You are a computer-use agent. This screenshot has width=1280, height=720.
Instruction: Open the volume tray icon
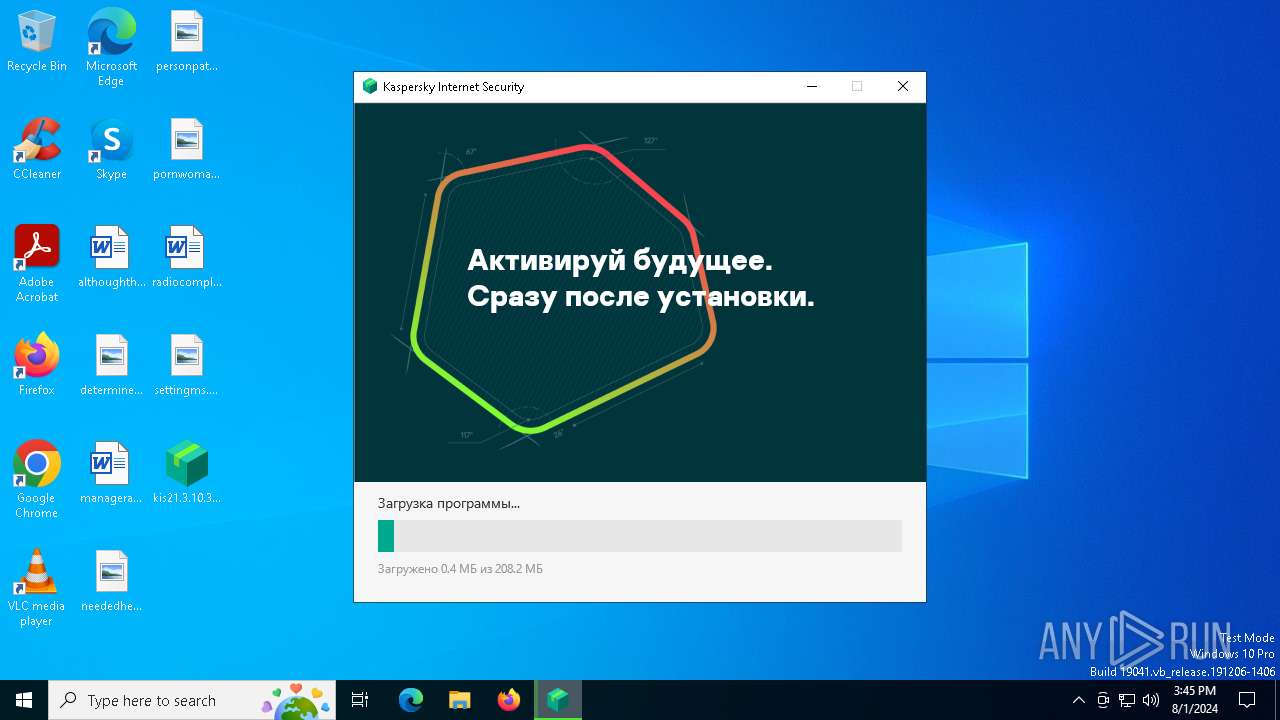(1151, 700)
